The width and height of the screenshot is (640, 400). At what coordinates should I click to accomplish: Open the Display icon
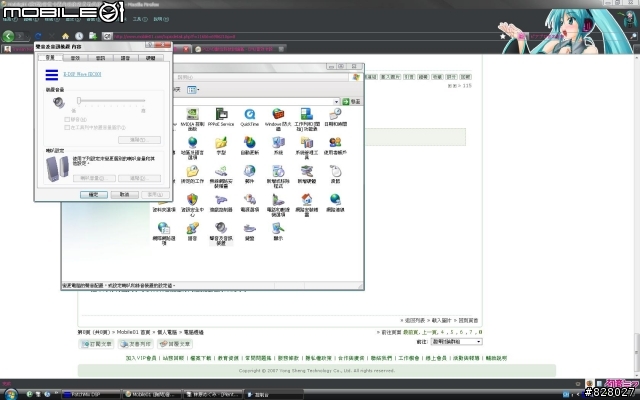(278, 231)
